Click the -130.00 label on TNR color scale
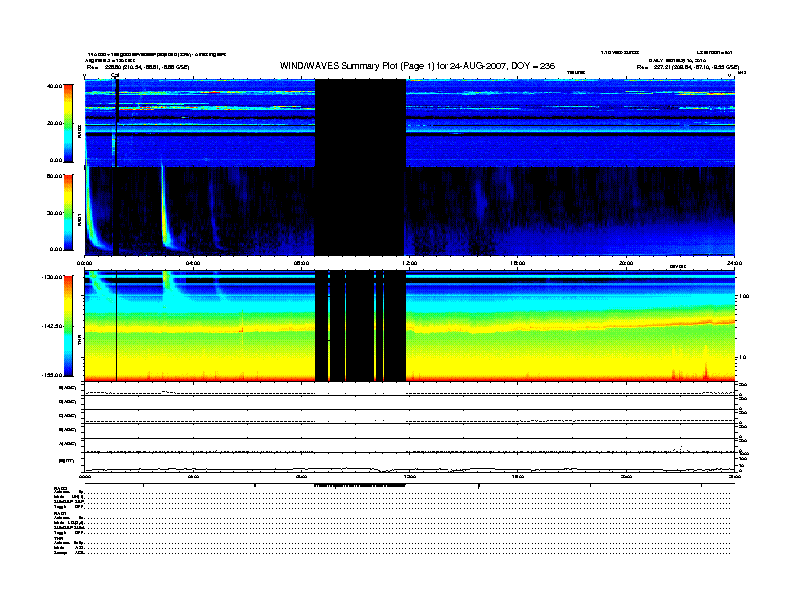The image size is (792, 612). pyautogui.click(x=52, y=277)
